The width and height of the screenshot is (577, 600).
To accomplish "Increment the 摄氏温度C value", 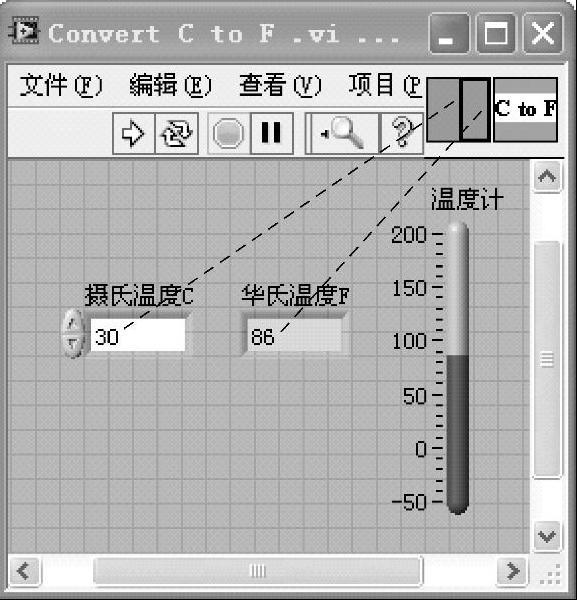I will (73, 322).
